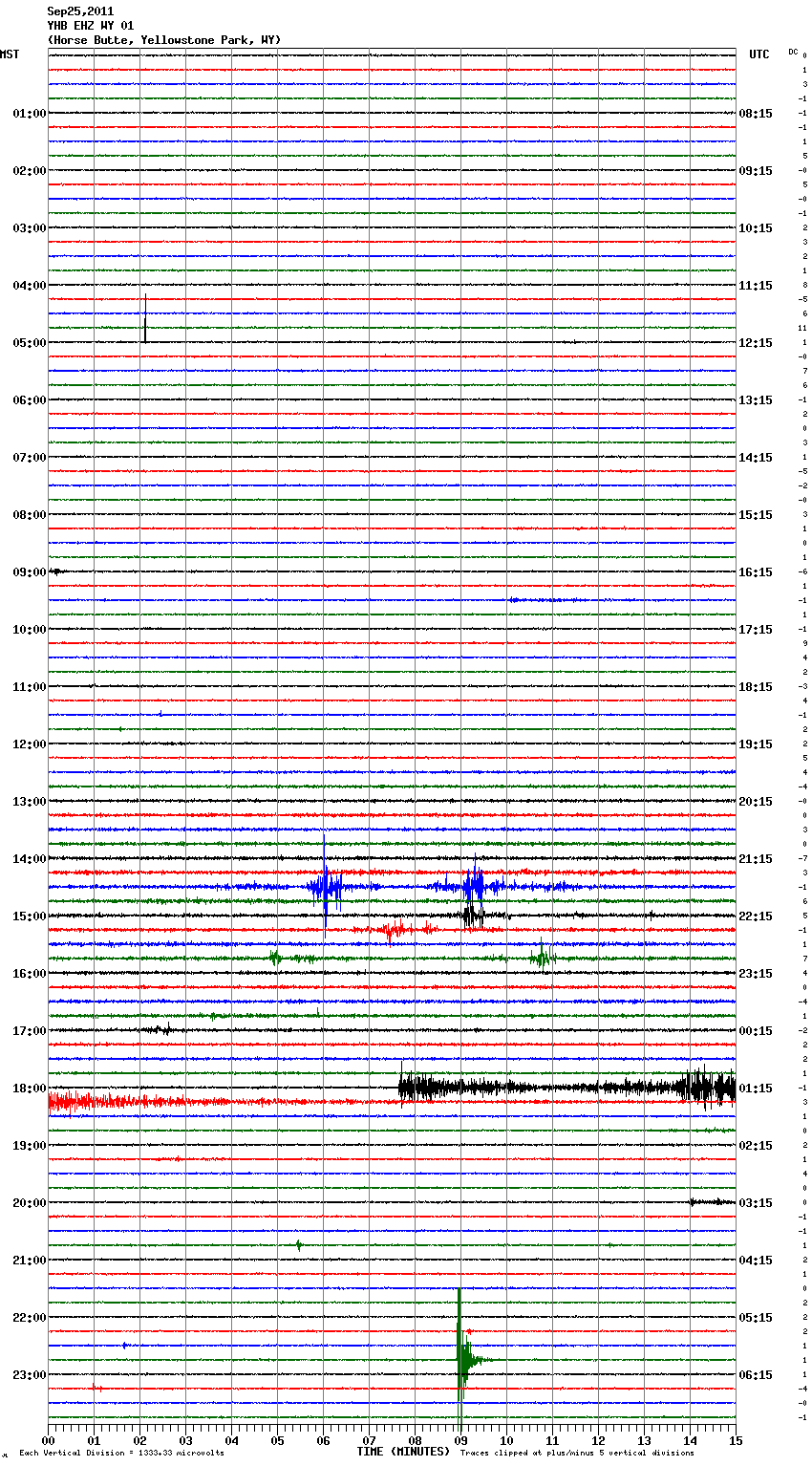The image size is (812, 1466).
Task: Click the UTC column header
Action: [759, 54]
